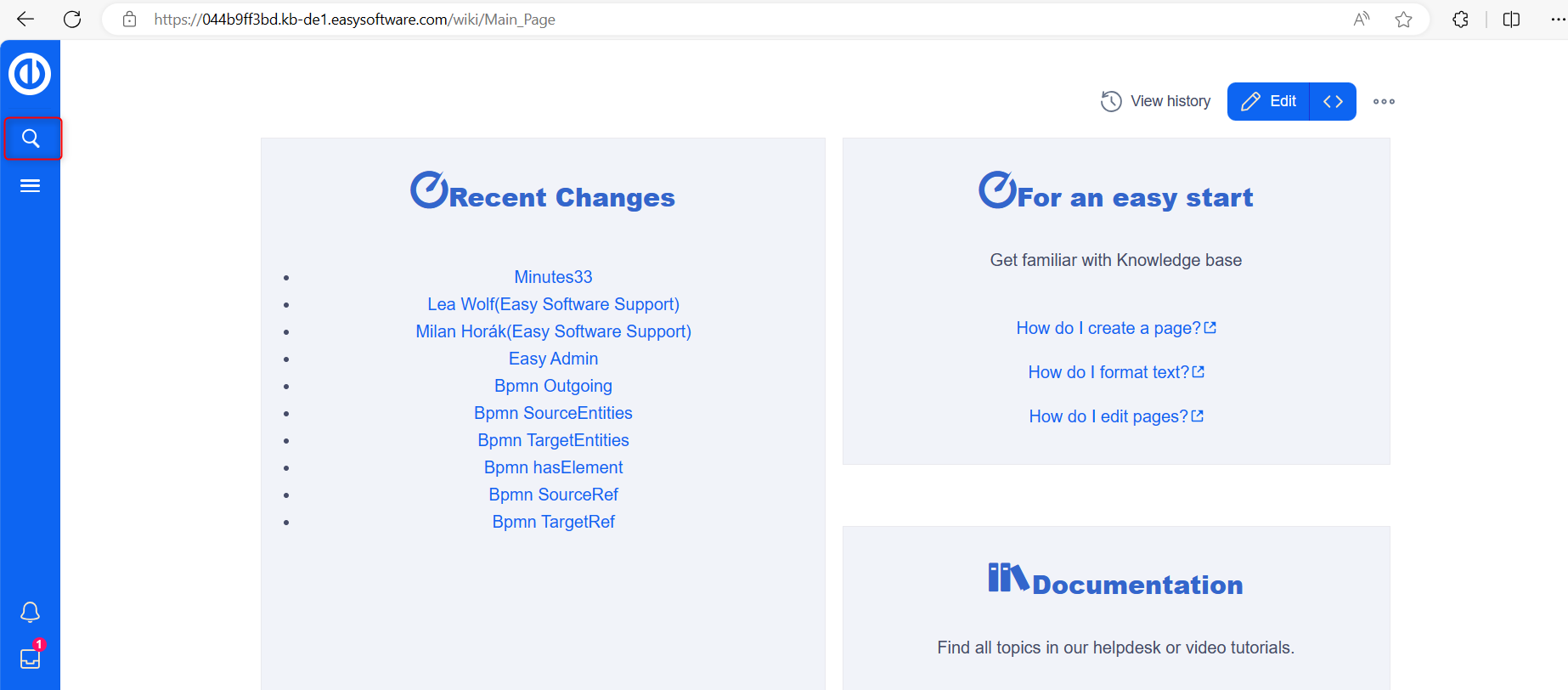Open browser extensions puzzle icon
Image resolution: width=1568 pixels, height=690 pixels.
[x=1460, y=20]
